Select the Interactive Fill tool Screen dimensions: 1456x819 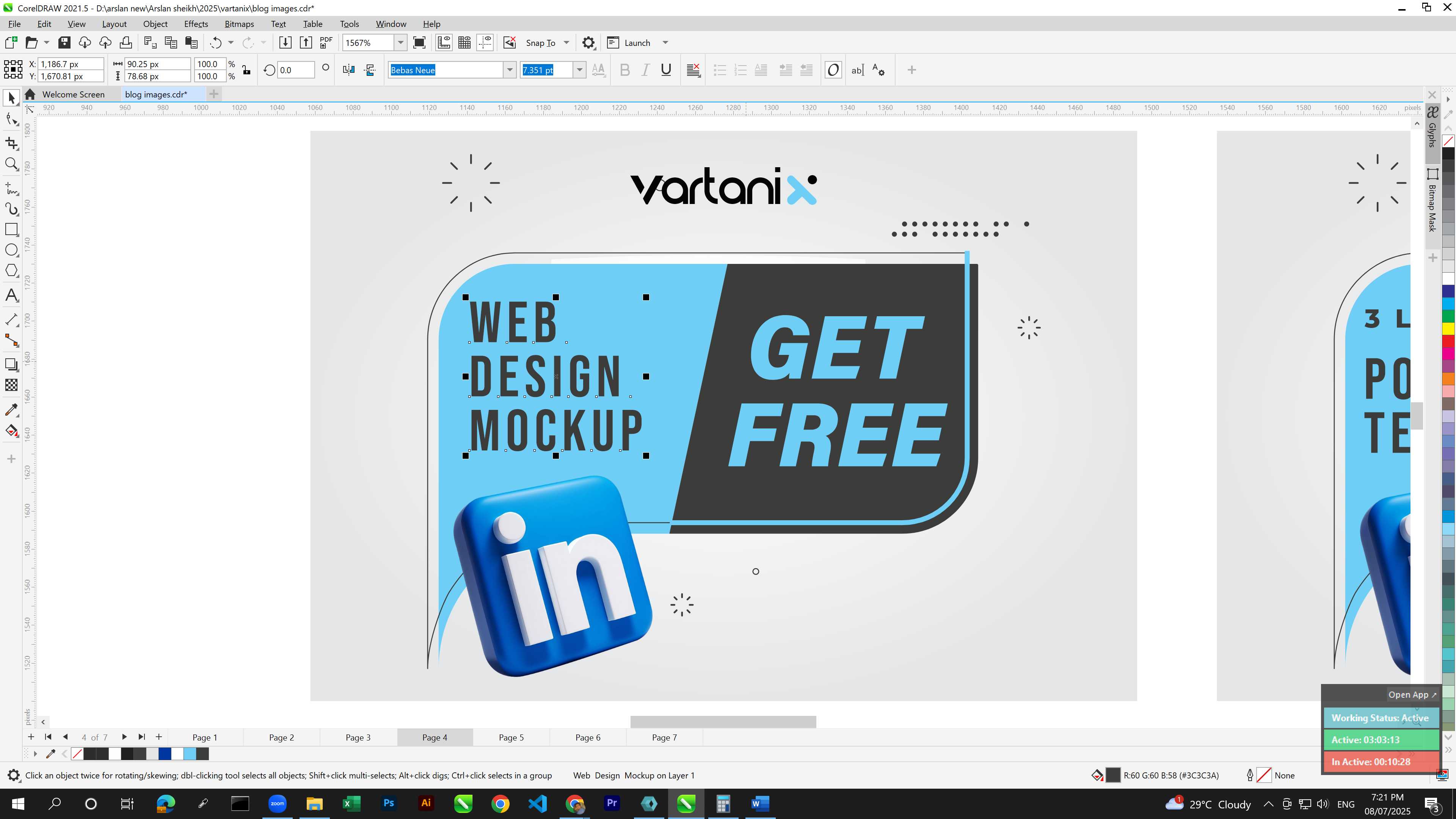(11, 431)
